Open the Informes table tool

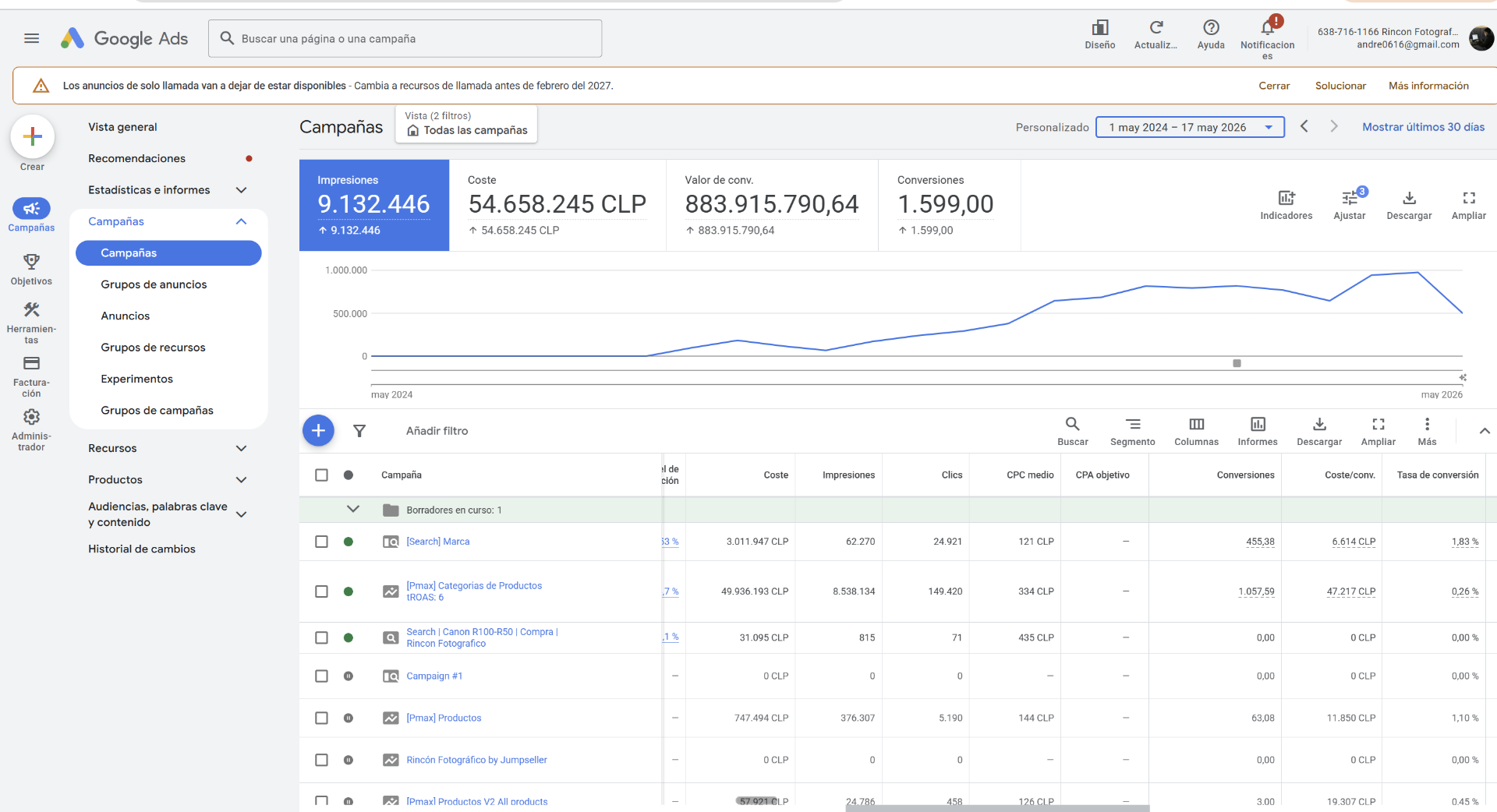[1258, 431]
